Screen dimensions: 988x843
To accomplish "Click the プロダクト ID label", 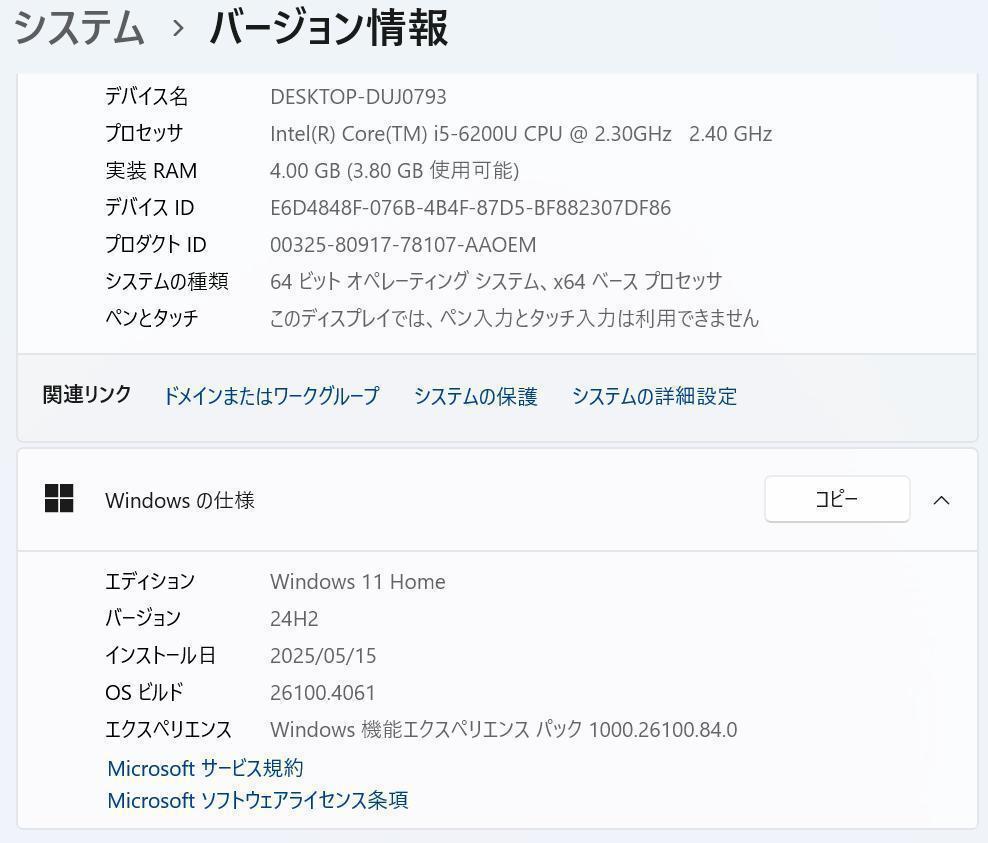I will coord(156,244).
